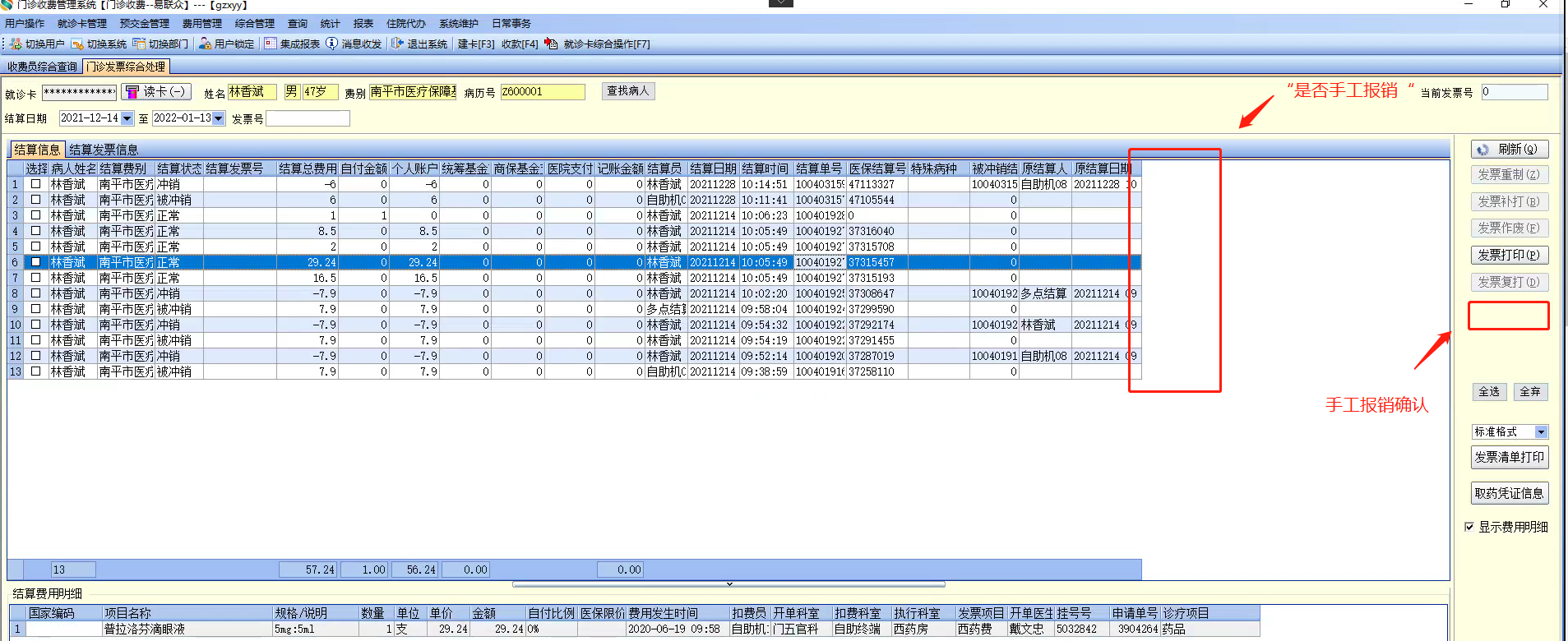Image resolution: width=1568 pixels, height=641 pixels.
Task: Click the 发票号 input field
Action: 308,118
